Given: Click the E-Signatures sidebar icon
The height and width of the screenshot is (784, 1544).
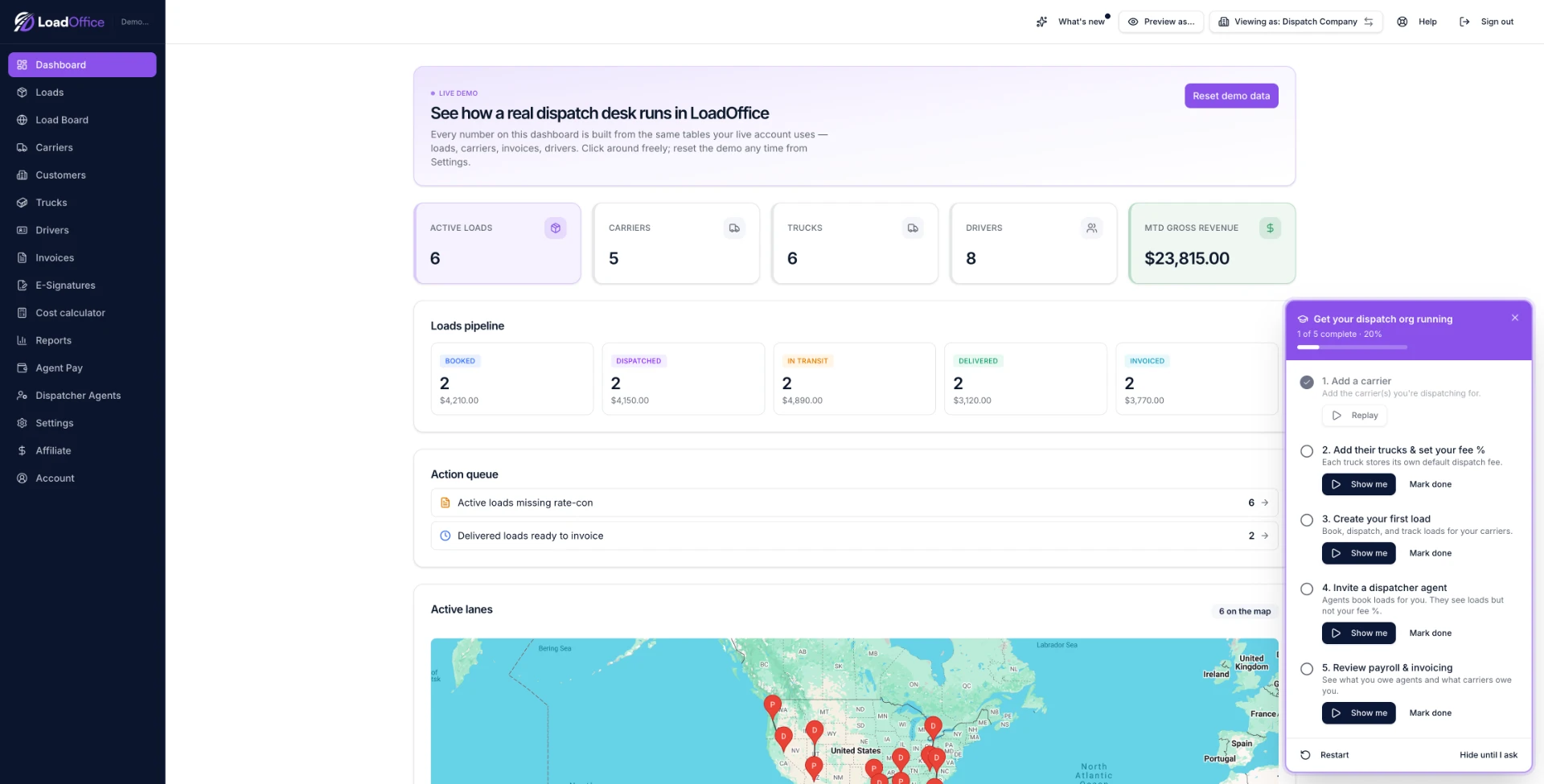Looking at the screenshot, I should (x=22, y=285).
